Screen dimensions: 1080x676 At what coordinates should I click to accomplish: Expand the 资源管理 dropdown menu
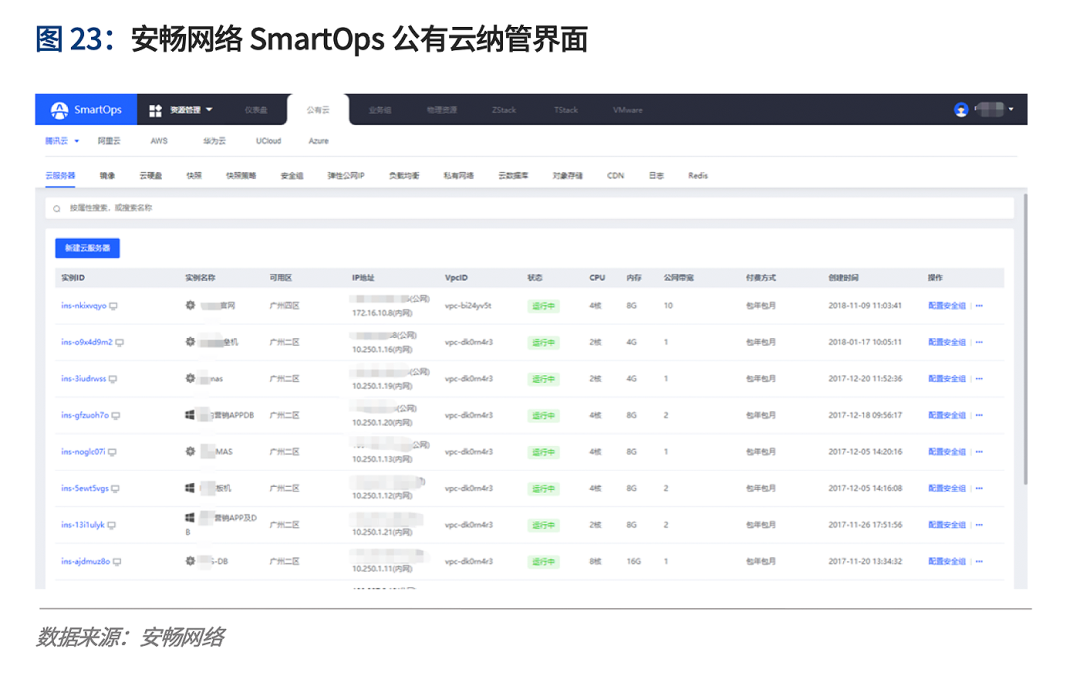(x=209, y=110)
